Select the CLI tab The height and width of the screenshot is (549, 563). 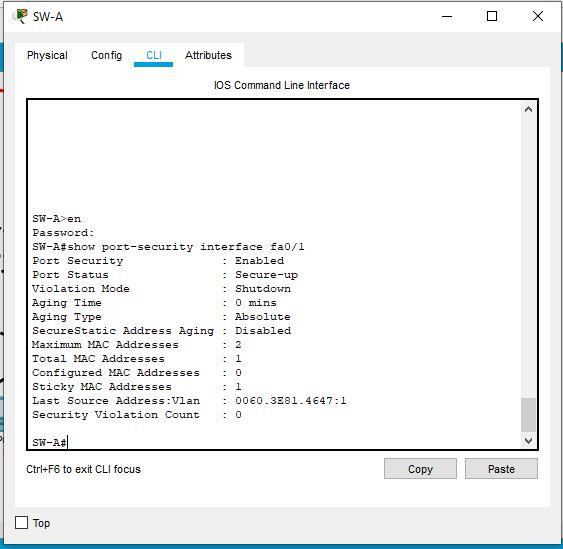[154, 55]
